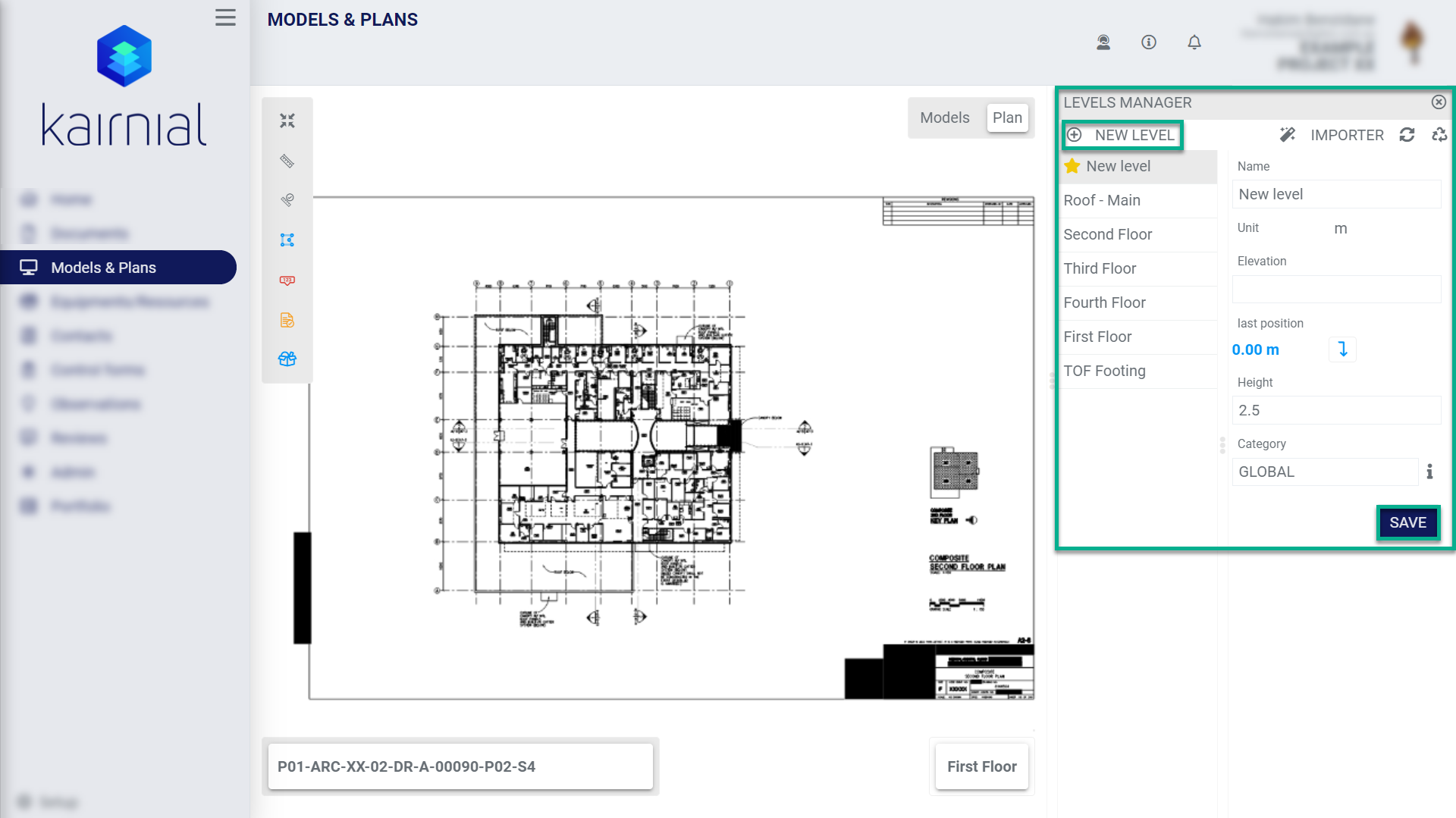Screen dimensions: 1456x818
Task: Switch viewer to Models mode
Action: coord(945,118)
